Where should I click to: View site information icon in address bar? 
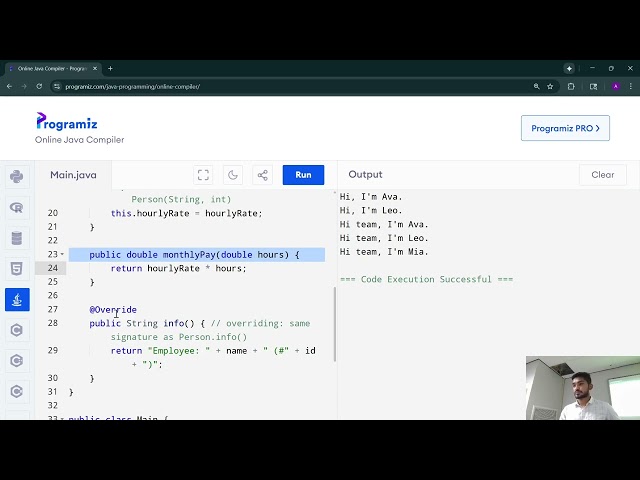point(57,87)
